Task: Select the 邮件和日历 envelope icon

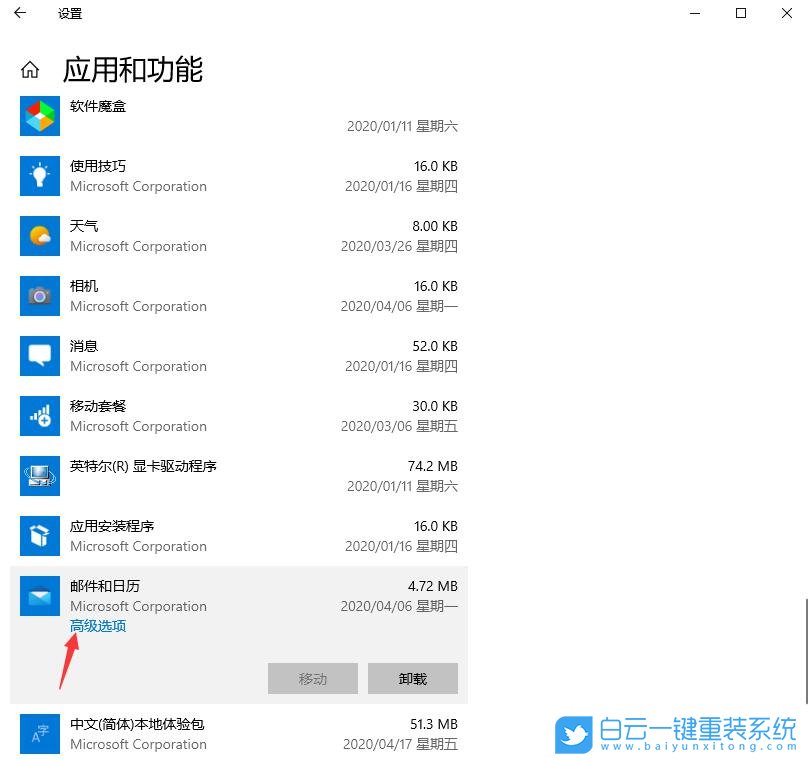Action: [39, 596]
